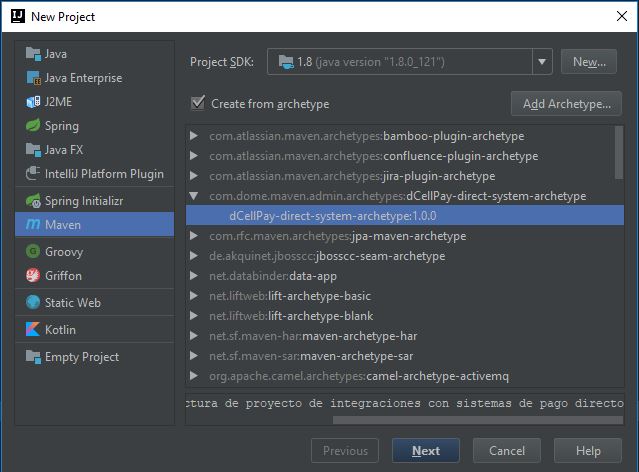Click the New SDK button
The width and height of the screenshot is (639, 472).
(x=588, y=62)
